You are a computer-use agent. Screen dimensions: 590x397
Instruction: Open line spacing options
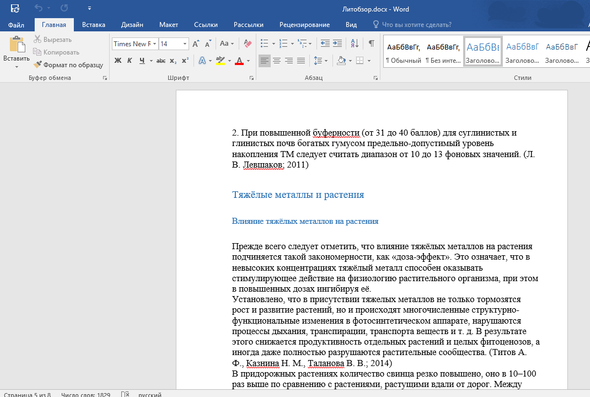pos(321,61)
